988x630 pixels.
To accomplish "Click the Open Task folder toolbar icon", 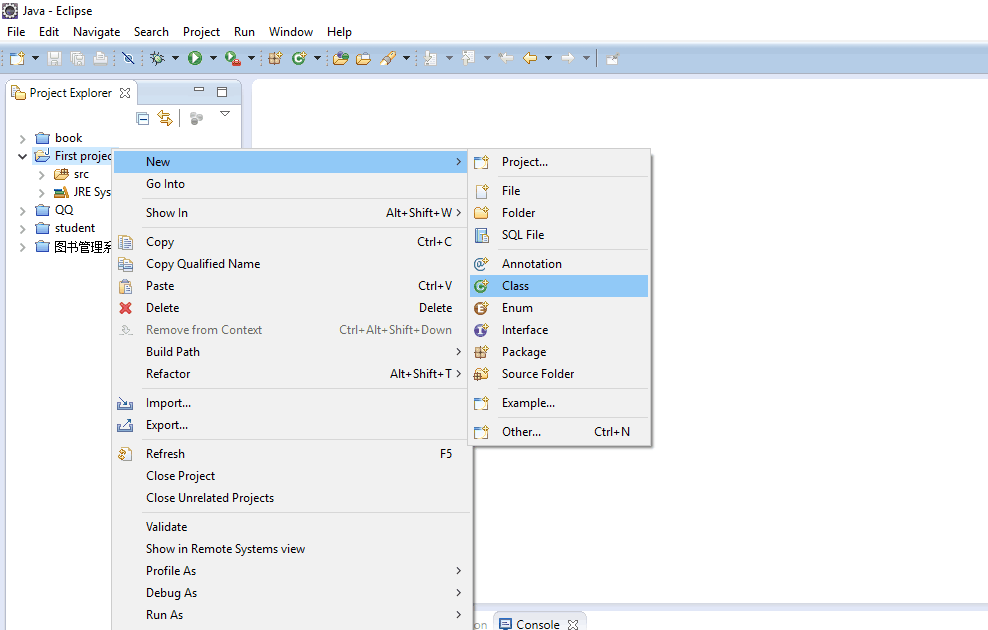I will click(364, 59).
